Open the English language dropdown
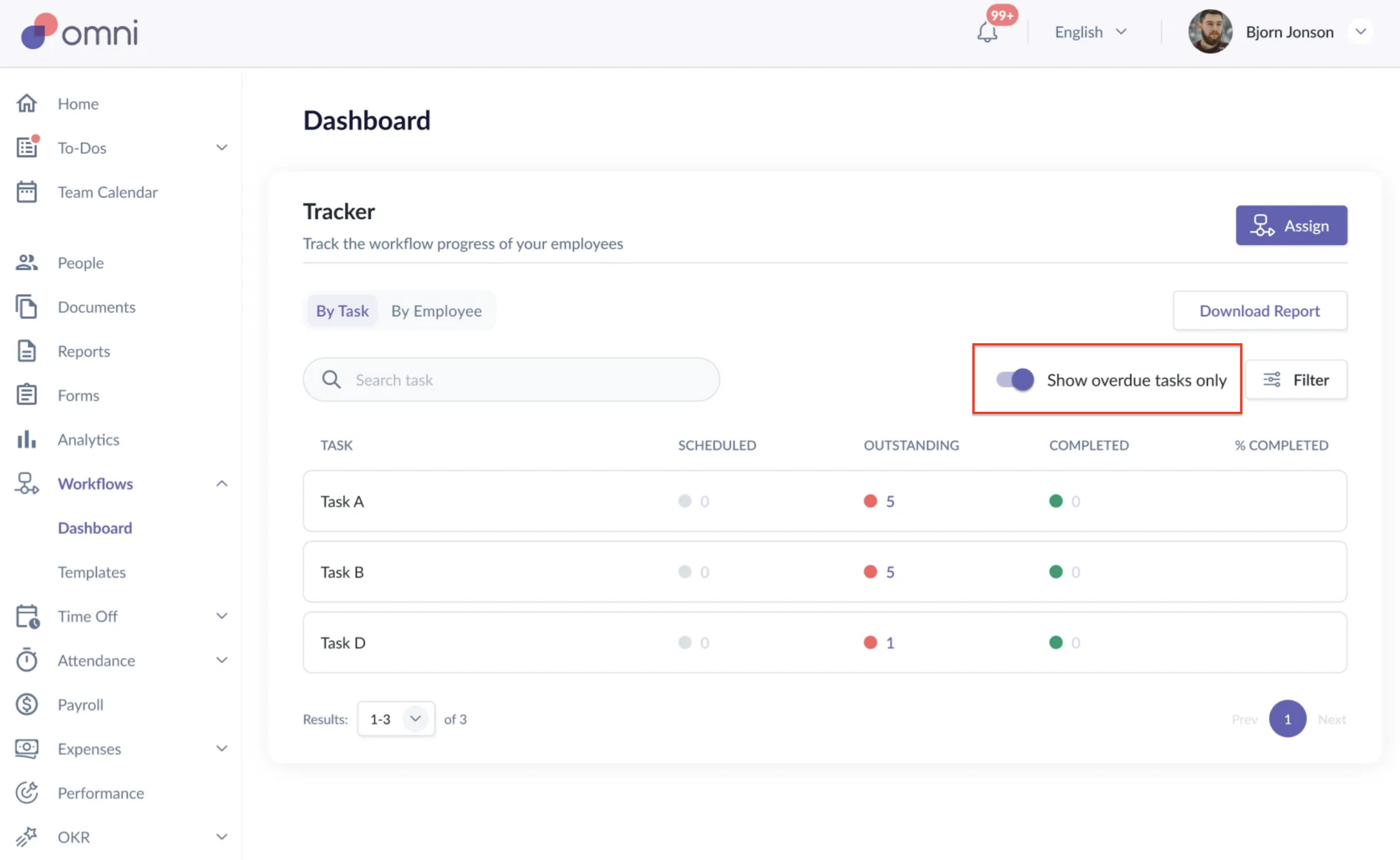This screenshot has height=860, width=1400. 1091,32
